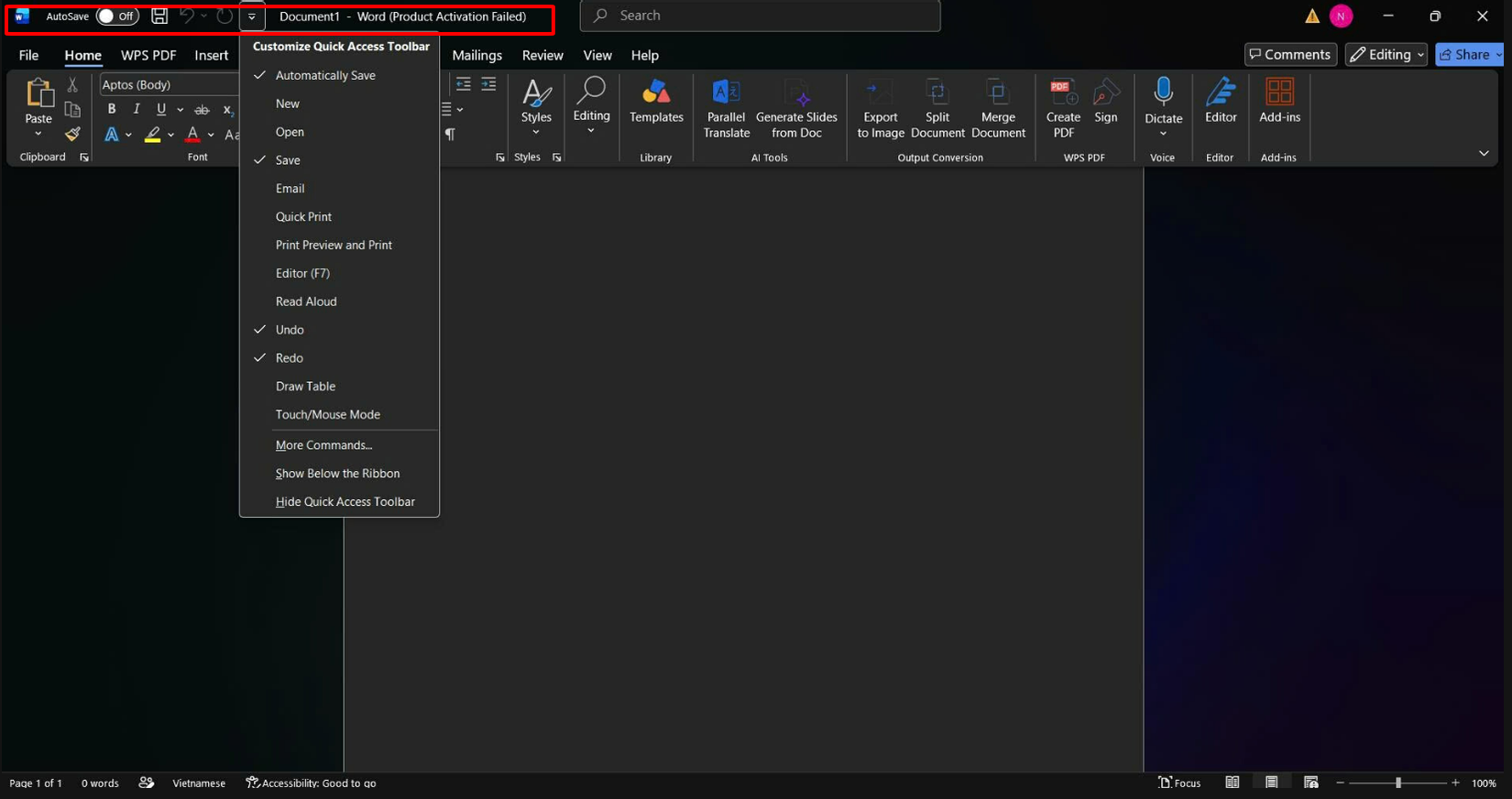Expand the ribbon display options chevron
Image resolution: width=1512 pixels, height=799 pixels.
[1484, 153]
